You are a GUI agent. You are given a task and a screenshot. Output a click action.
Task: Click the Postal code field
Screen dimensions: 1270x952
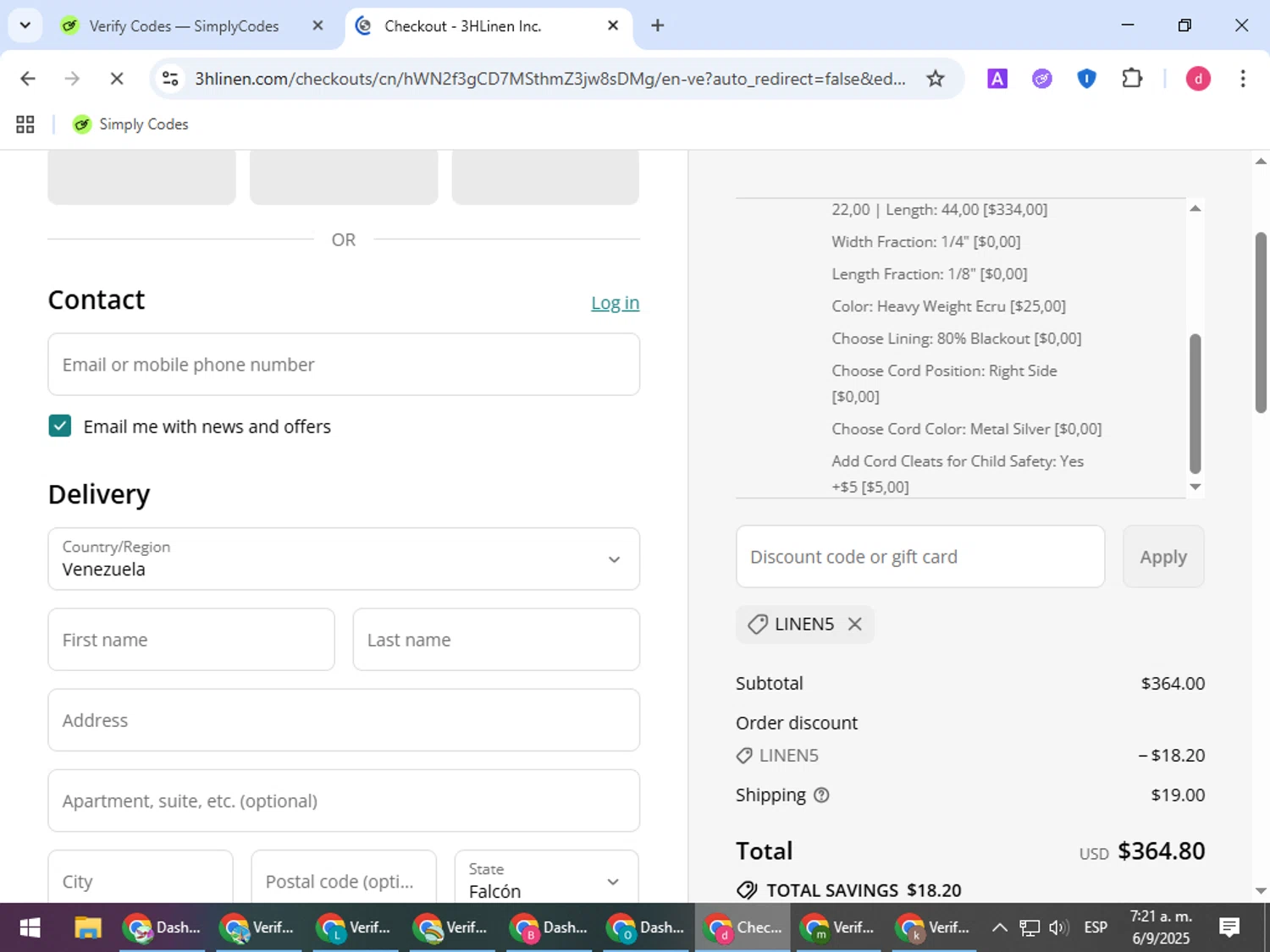pyautogui.click(x=344, y=877)
